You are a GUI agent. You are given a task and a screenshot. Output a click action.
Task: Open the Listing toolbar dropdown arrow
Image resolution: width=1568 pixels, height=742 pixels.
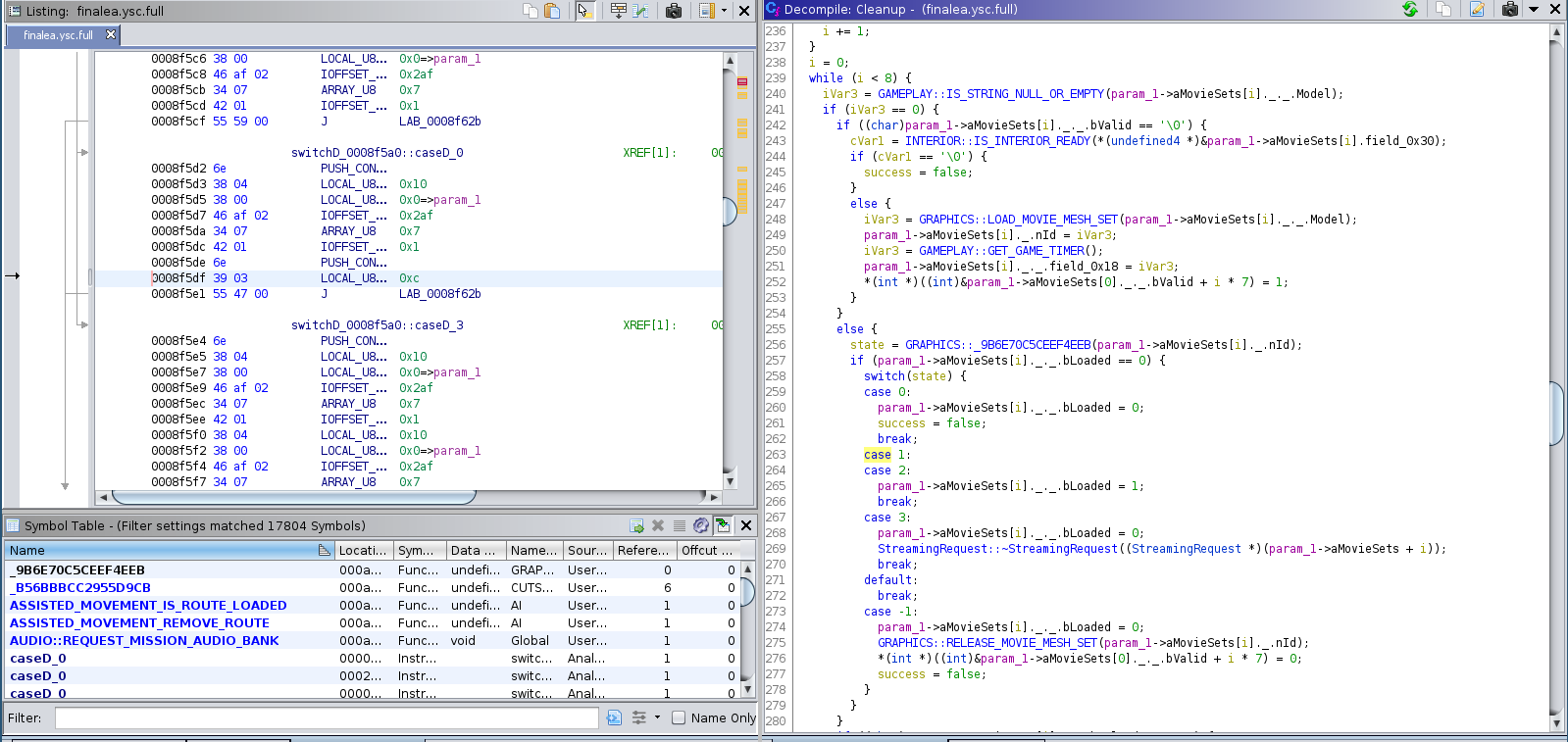pyautogui.click(x=725, y=11)
